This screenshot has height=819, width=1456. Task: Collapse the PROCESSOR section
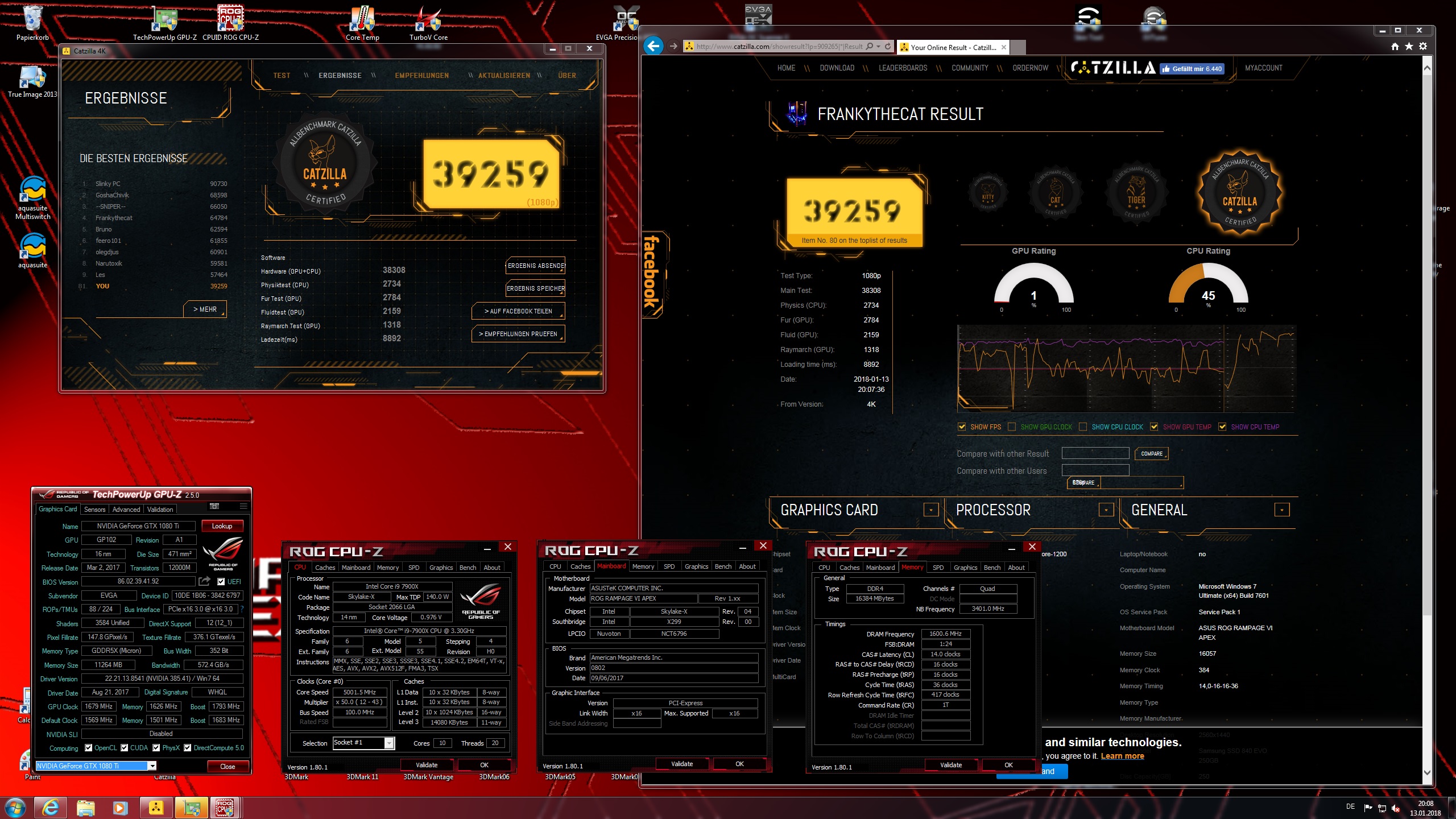pos(1106,510)
